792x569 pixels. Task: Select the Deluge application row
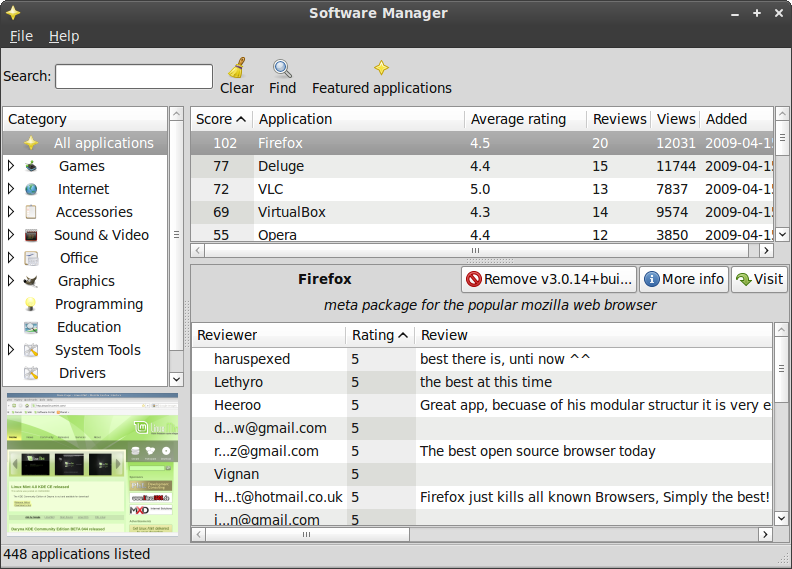(x=481, y=166)
